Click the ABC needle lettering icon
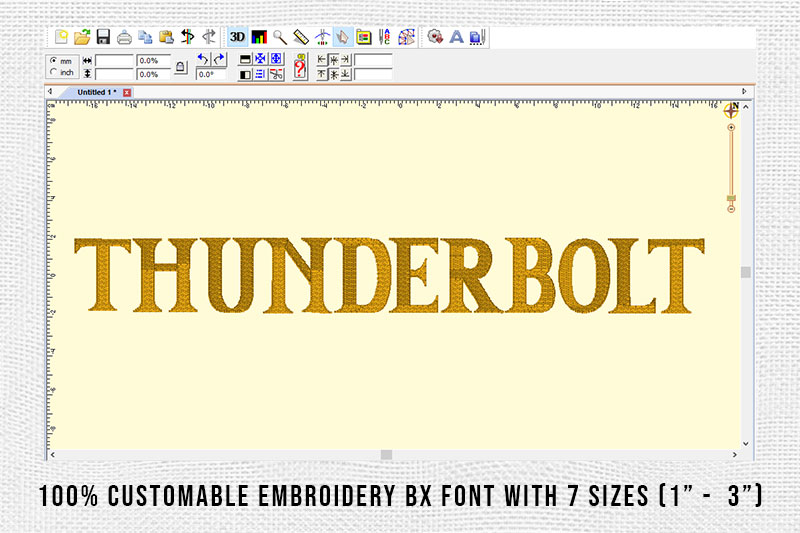 click(x=385, y=37)
